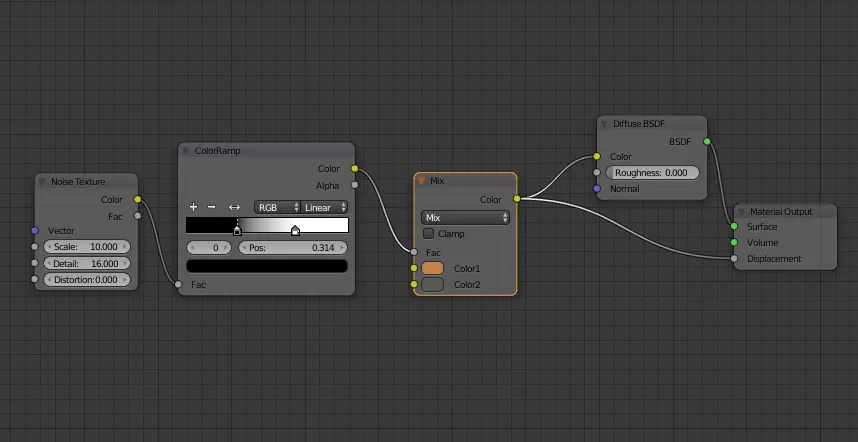The height and width of the screenshot is (442, 858).
Task: Flip the ColorRamp with arrows icon
Action: click(x=234, y=207)
